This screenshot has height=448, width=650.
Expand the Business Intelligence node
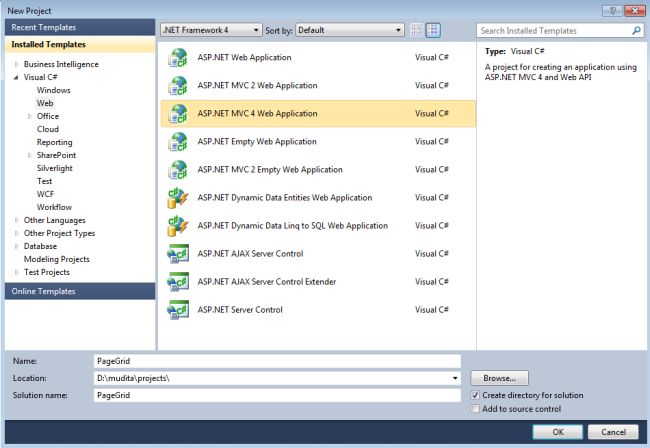(x=17, y=64)
